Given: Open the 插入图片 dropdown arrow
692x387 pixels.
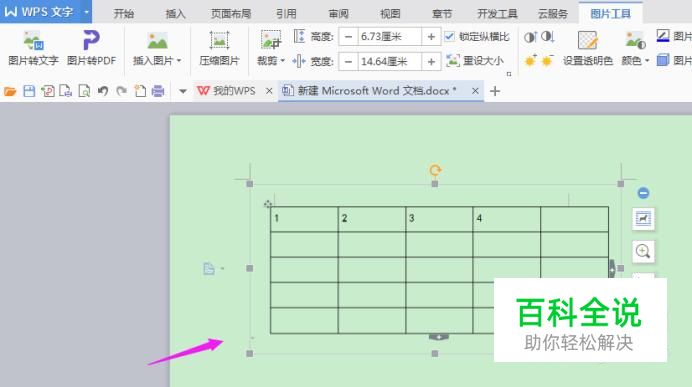Looking at the screenshot, I should click(179, 60).
